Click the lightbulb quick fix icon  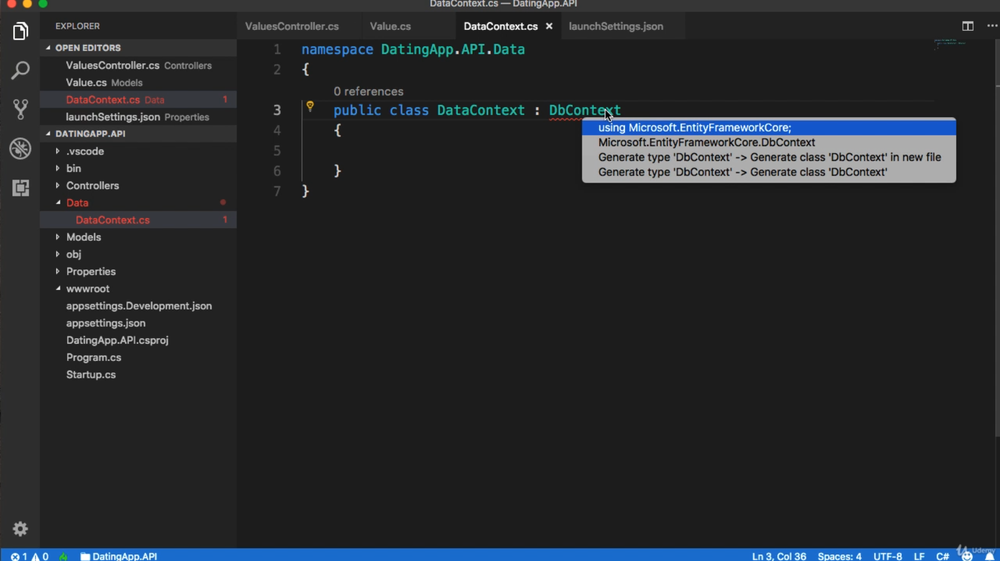pos(310,106)
